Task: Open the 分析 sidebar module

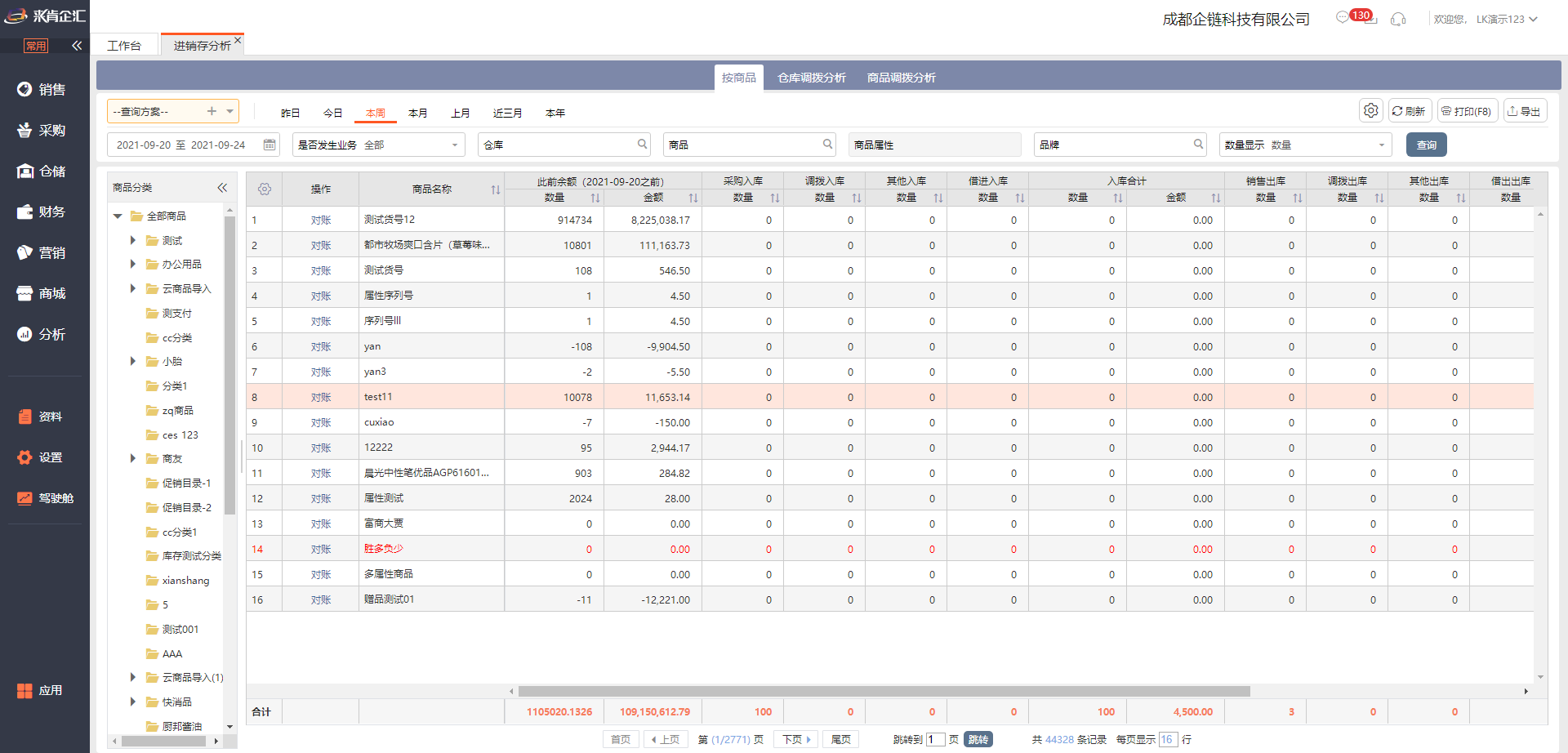Action: click(x=42, y=334)
